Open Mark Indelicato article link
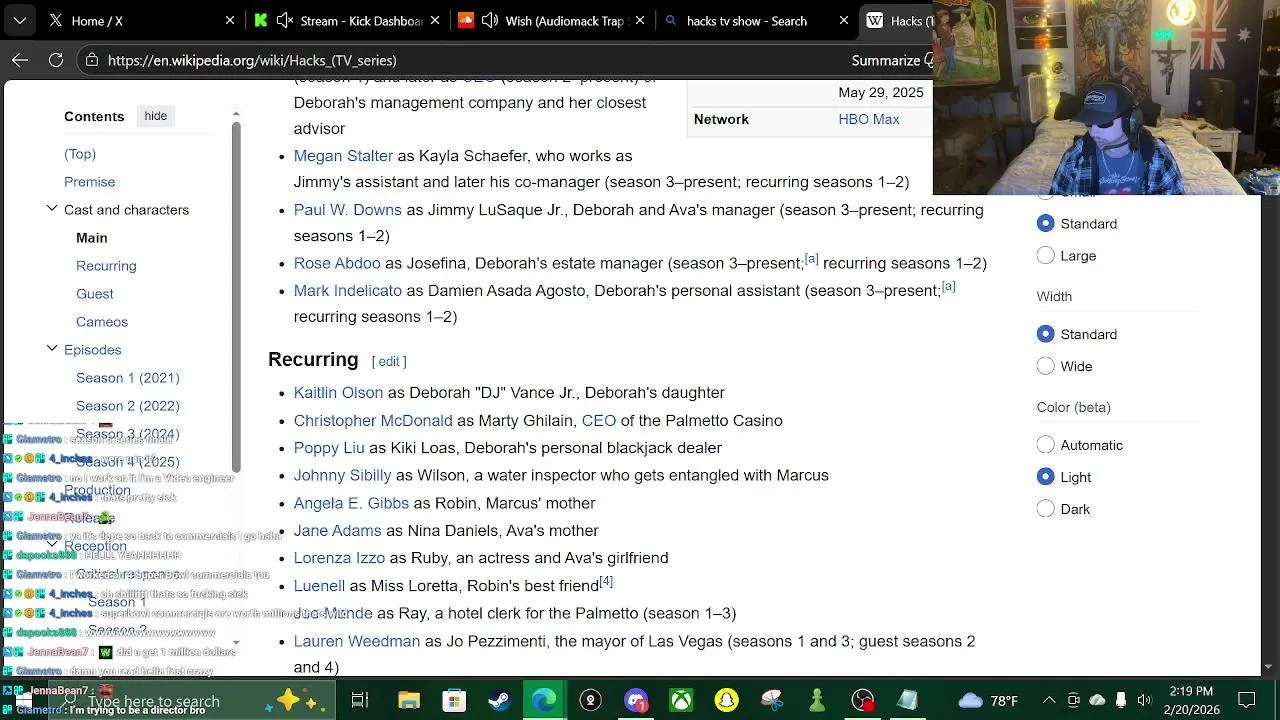This screenshot has height=720, width=1280. (347, 290)
